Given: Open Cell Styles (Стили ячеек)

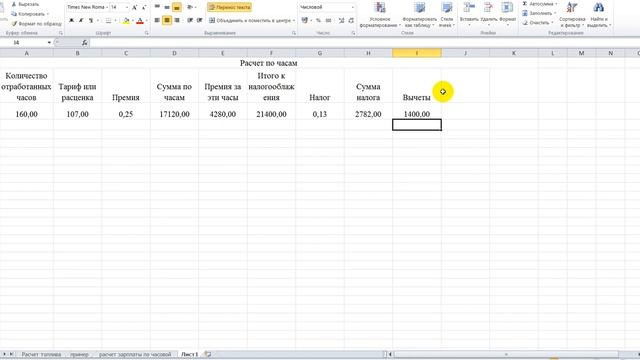Looking at the screenshot, I should (447, 15).
